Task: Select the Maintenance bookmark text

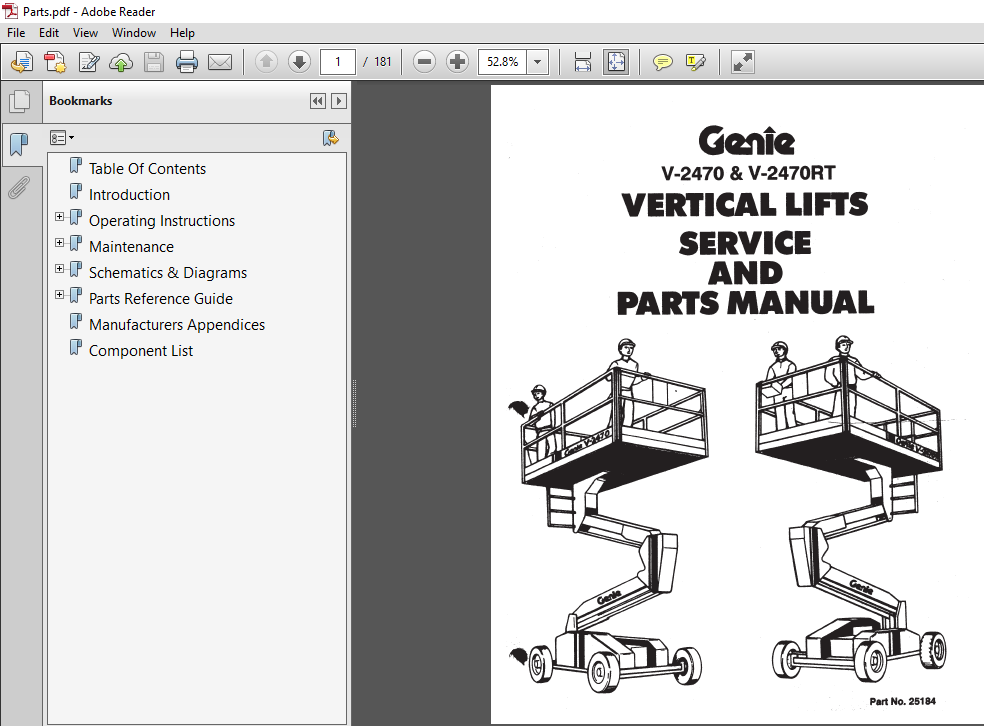Action: (131, 247)
